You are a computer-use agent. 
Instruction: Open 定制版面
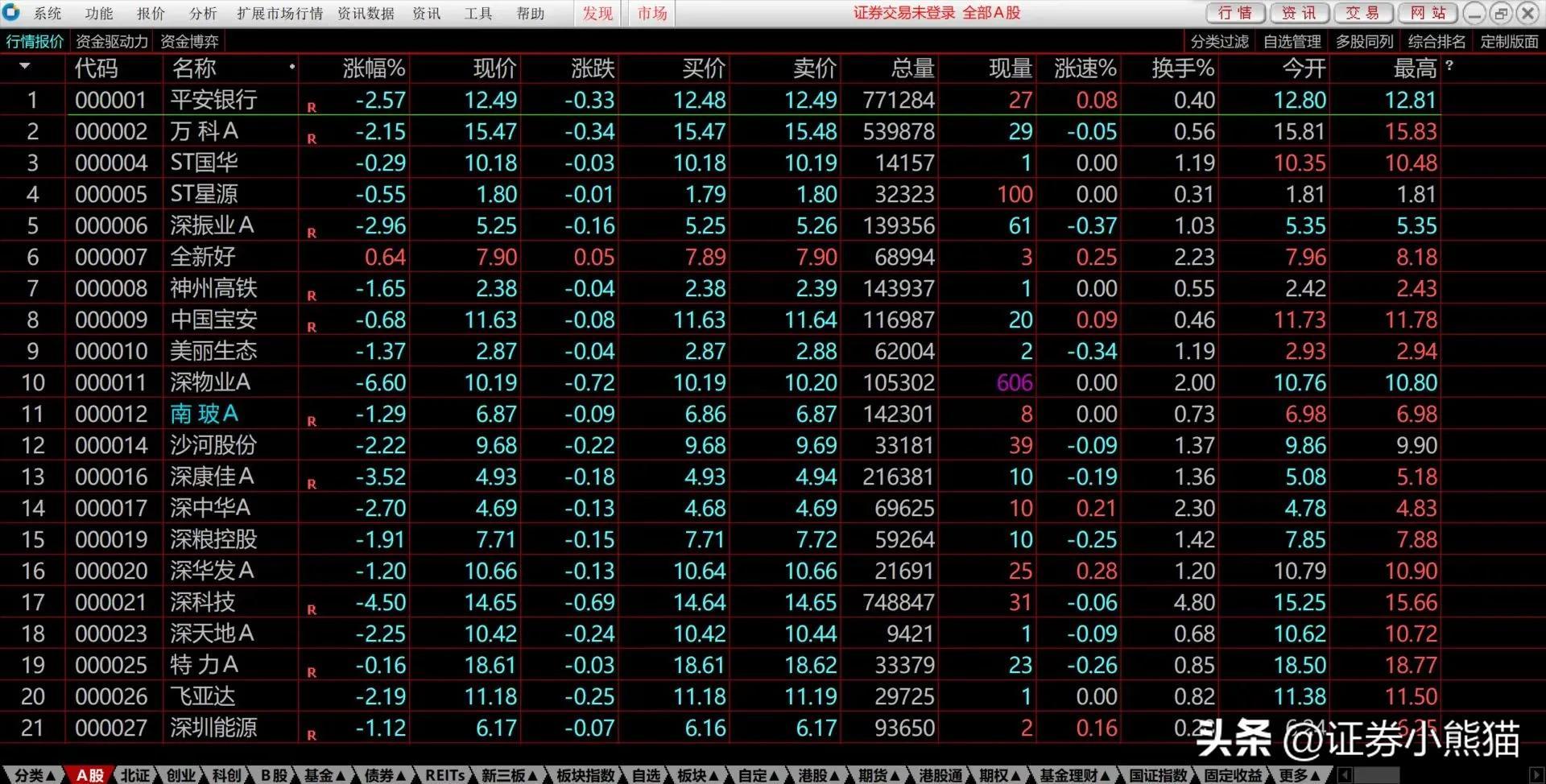click(x=1510, y=41)
